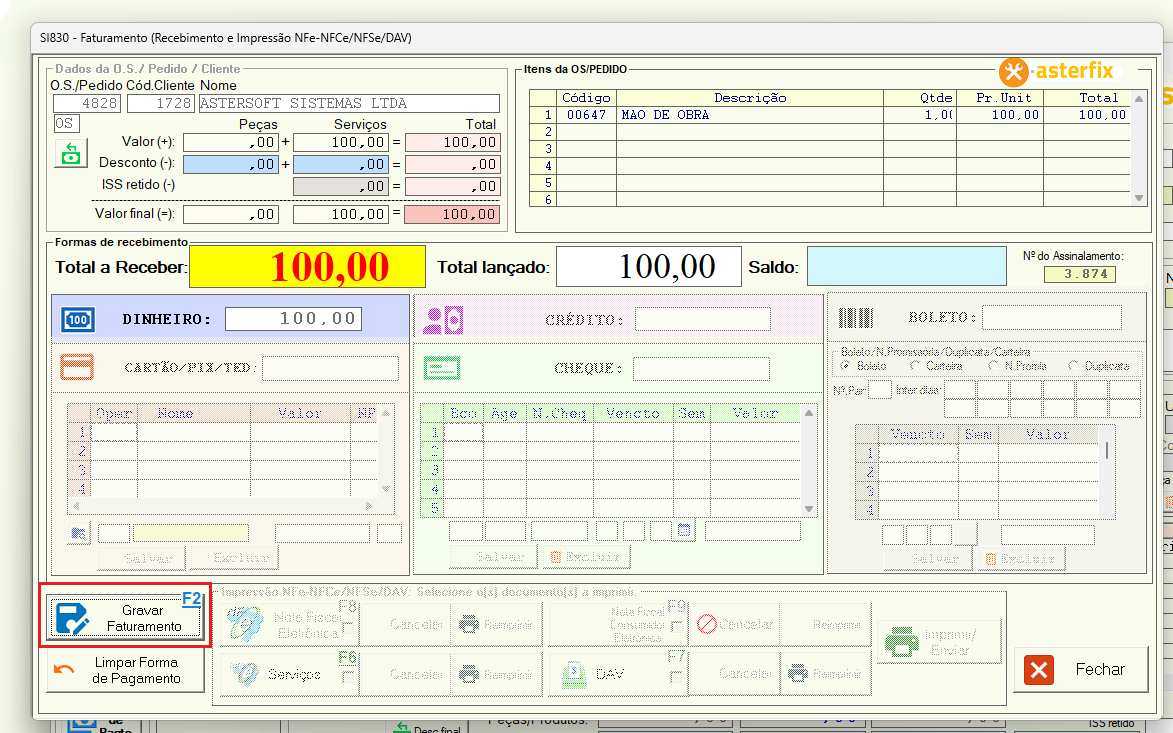Select the N Promis radio option
1173x733 pixels.
993,366
